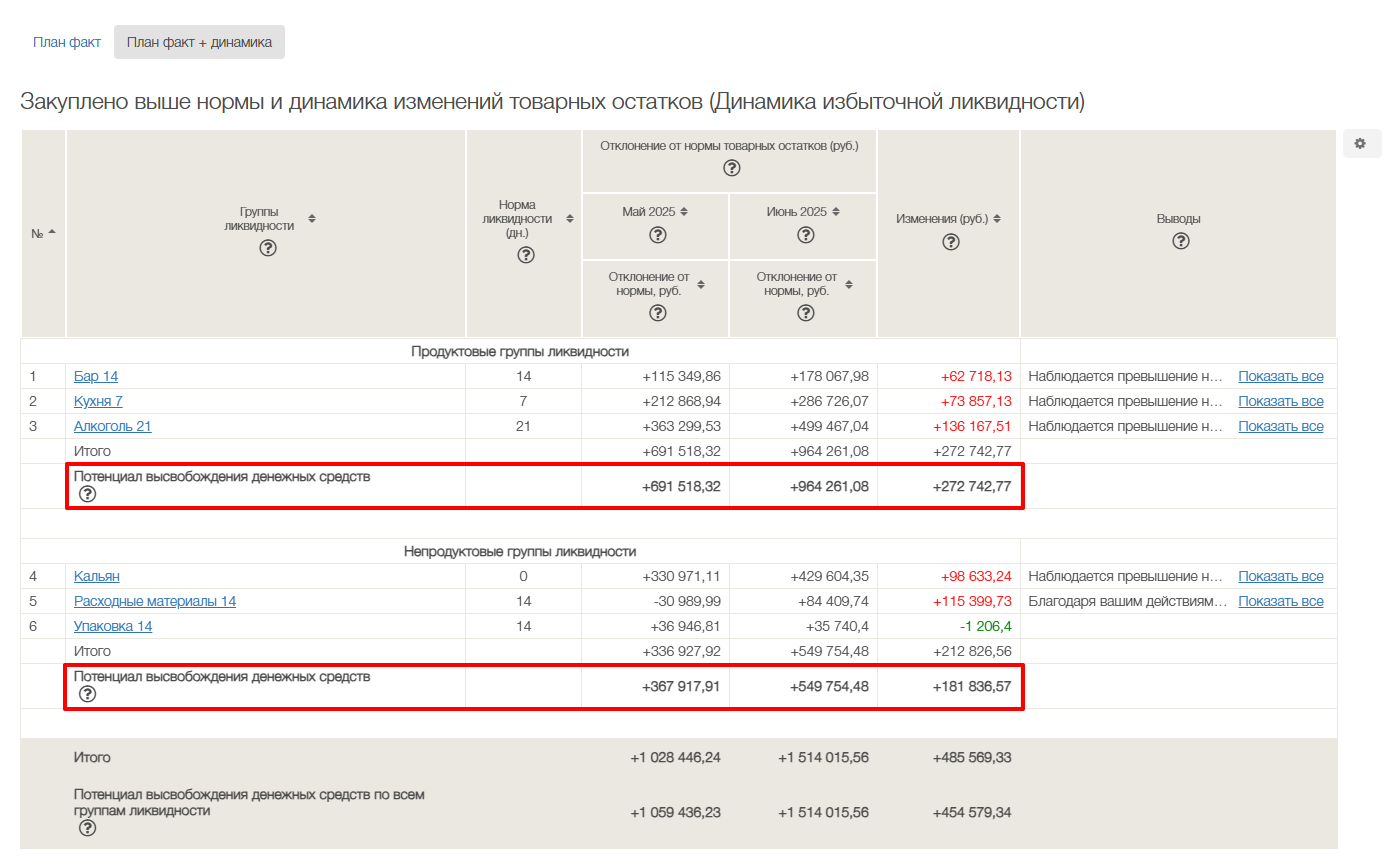
Task: Click help icon under Май 2025 header
Action: [x=657, y=235]
